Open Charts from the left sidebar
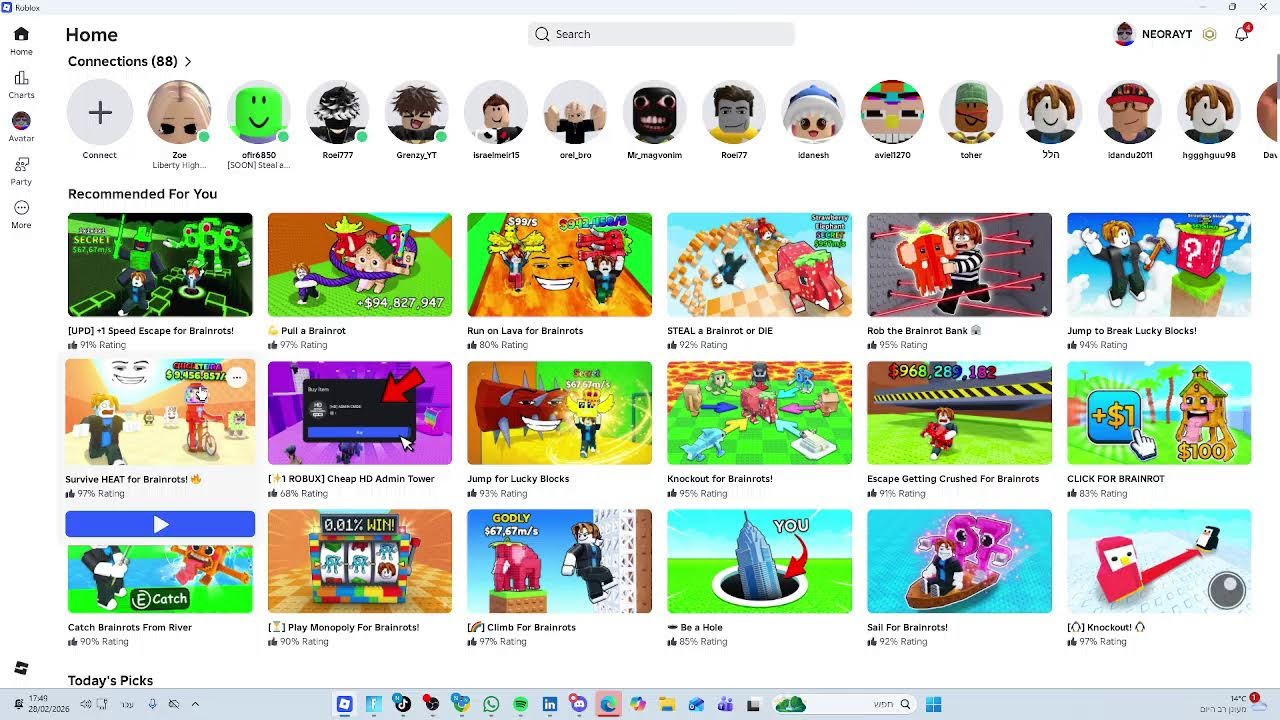Image resolution: width=1280 pixels, height=720 pixels. point(21,85)
